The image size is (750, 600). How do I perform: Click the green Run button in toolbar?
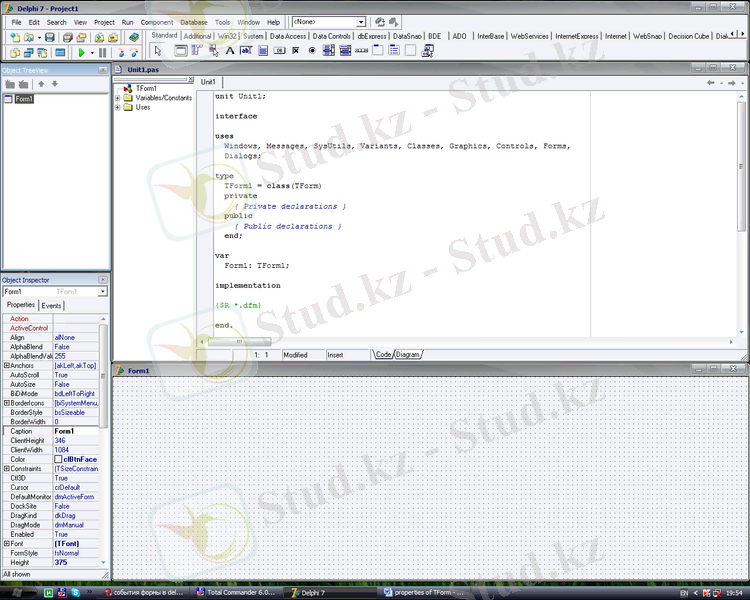coord(80,52)
